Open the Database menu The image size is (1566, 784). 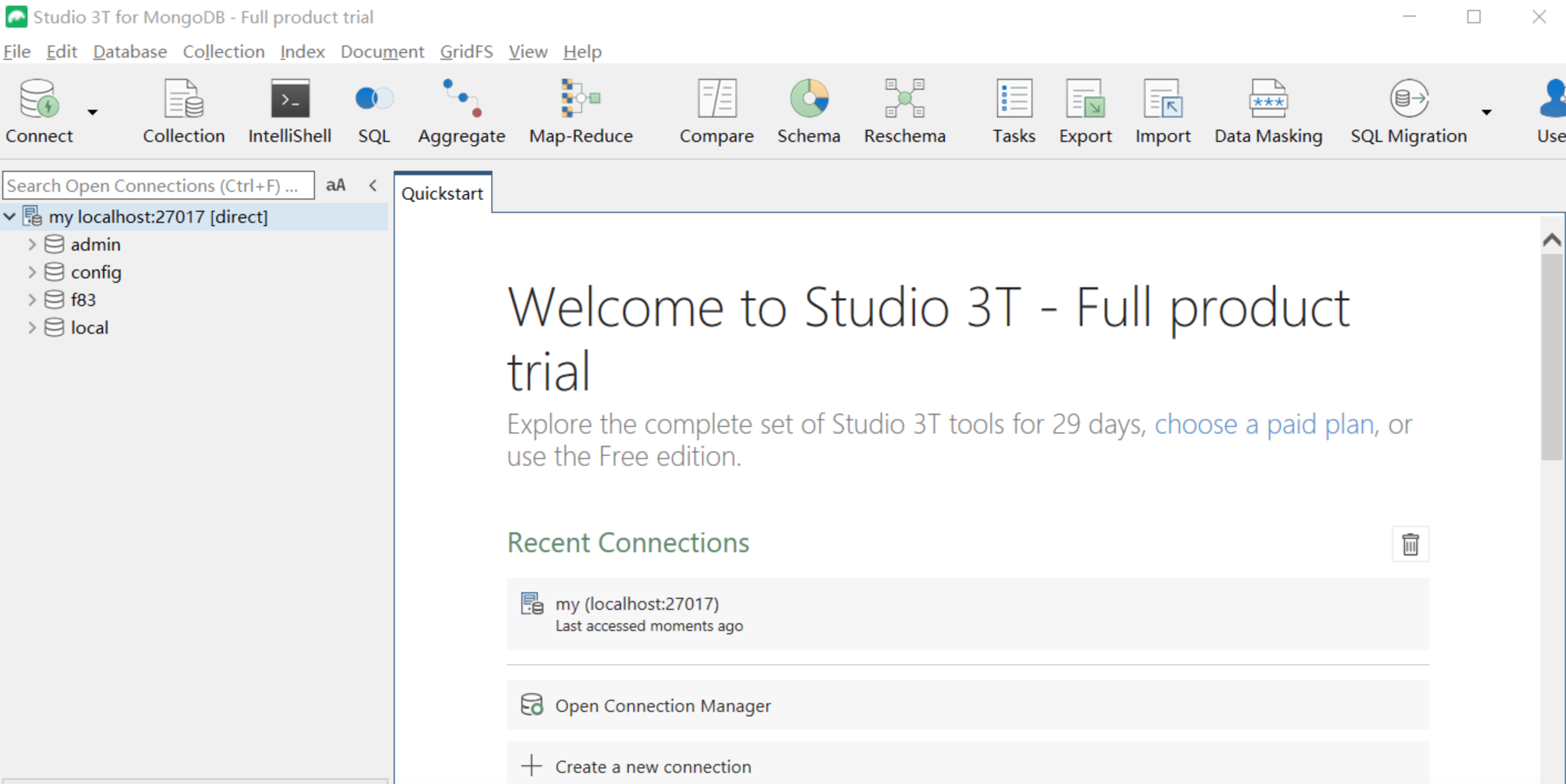click(130, 52)
